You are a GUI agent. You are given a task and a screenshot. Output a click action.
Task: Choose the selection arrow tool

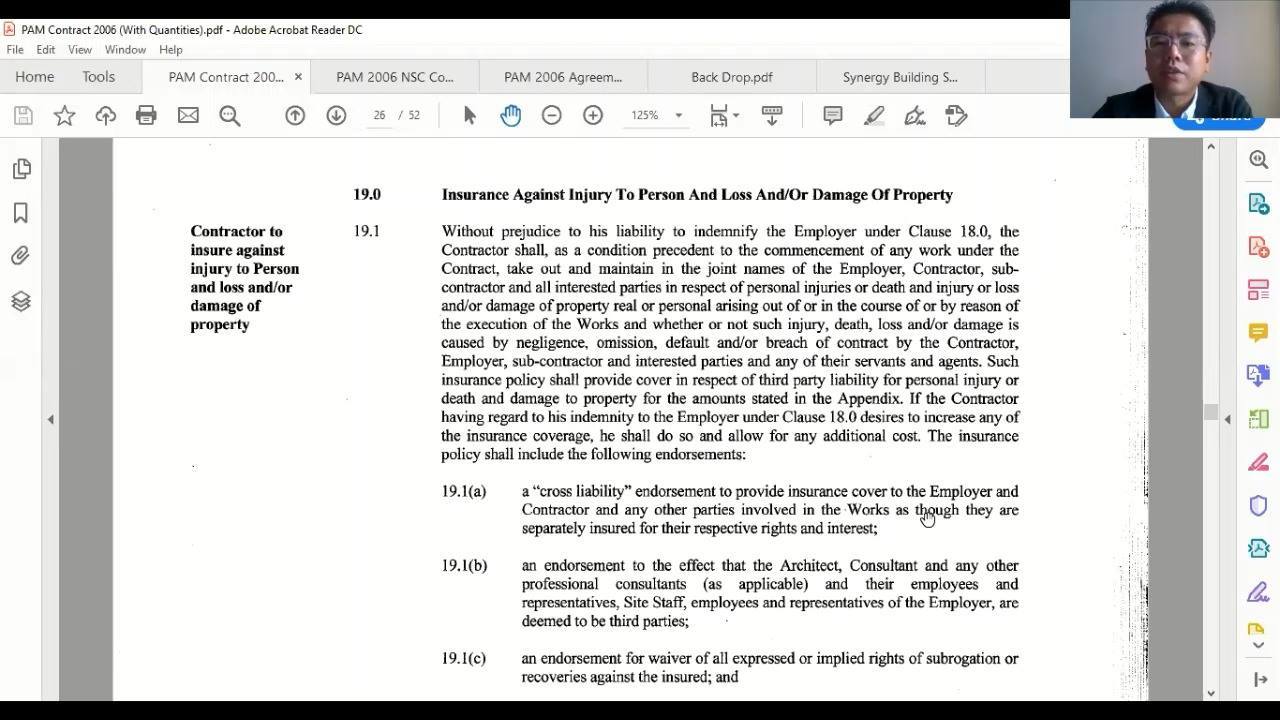[x=470, y=116]
